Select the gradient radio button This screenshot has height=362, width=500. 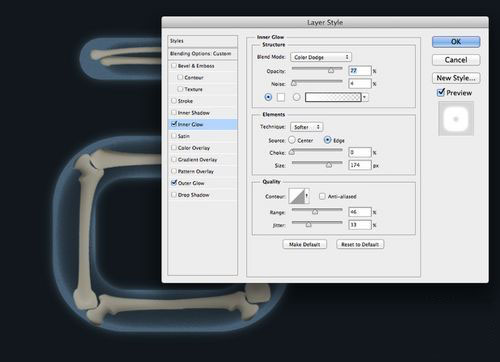(x=296, y=97)
